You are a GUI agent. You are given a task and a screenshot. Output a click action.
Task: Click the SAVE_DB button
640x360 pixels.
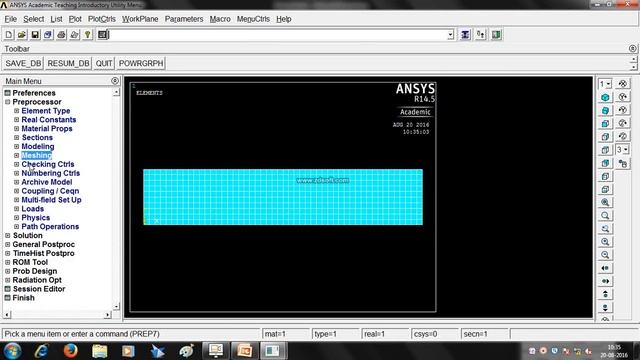point(23,63)
